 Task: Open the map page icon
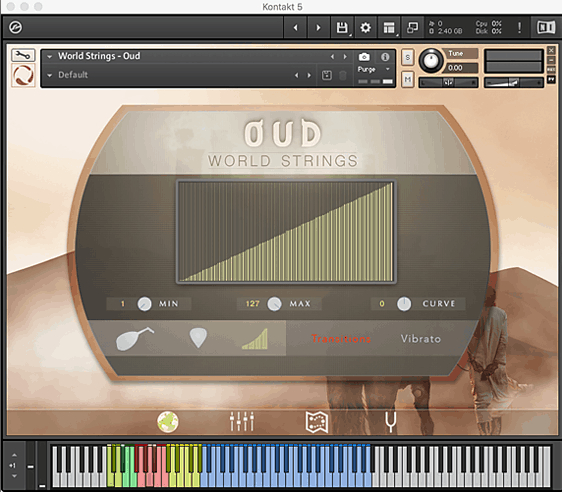coord(317,422)
